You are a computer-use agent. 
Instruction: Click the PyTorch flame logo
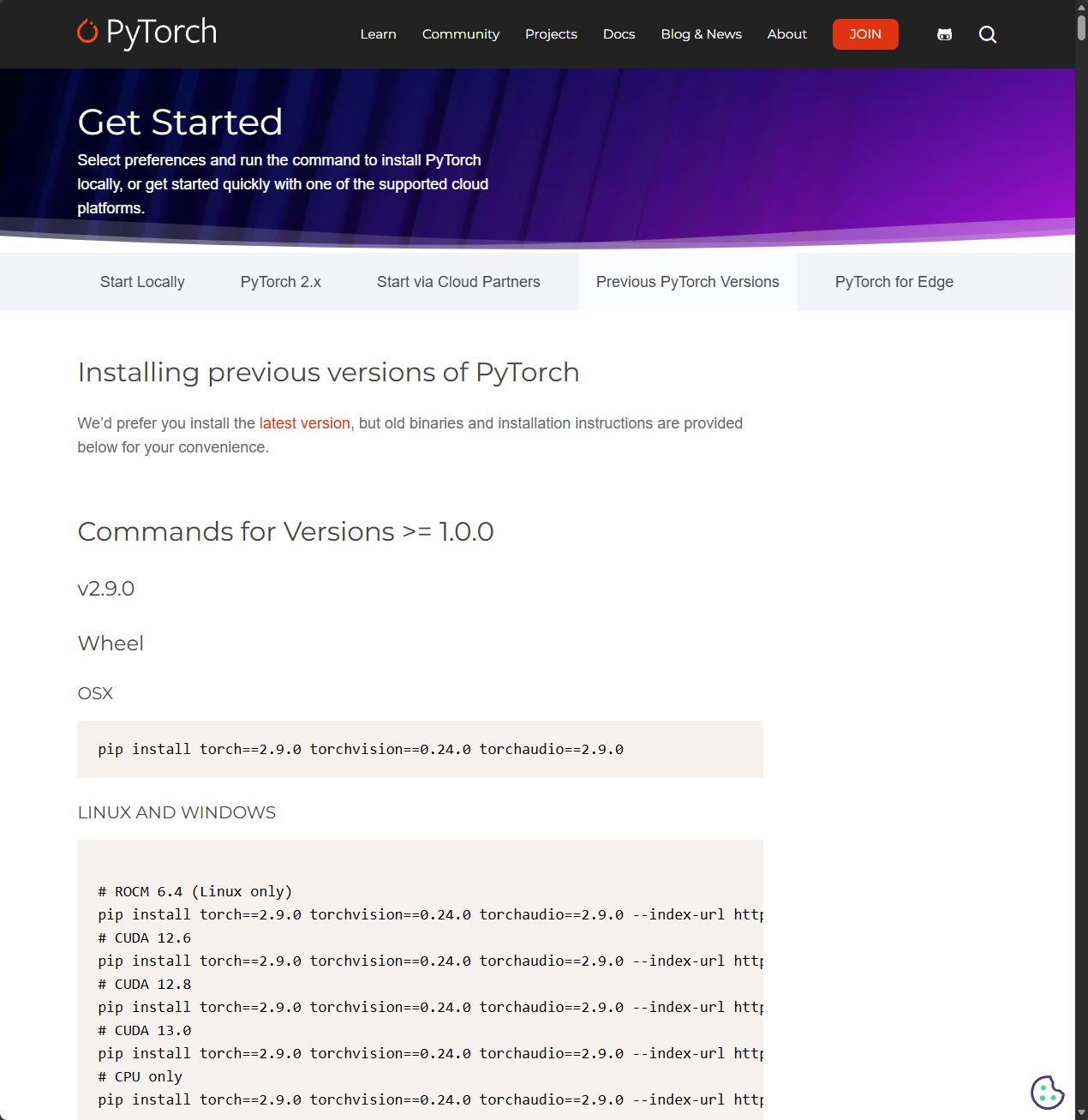[87, 32]
